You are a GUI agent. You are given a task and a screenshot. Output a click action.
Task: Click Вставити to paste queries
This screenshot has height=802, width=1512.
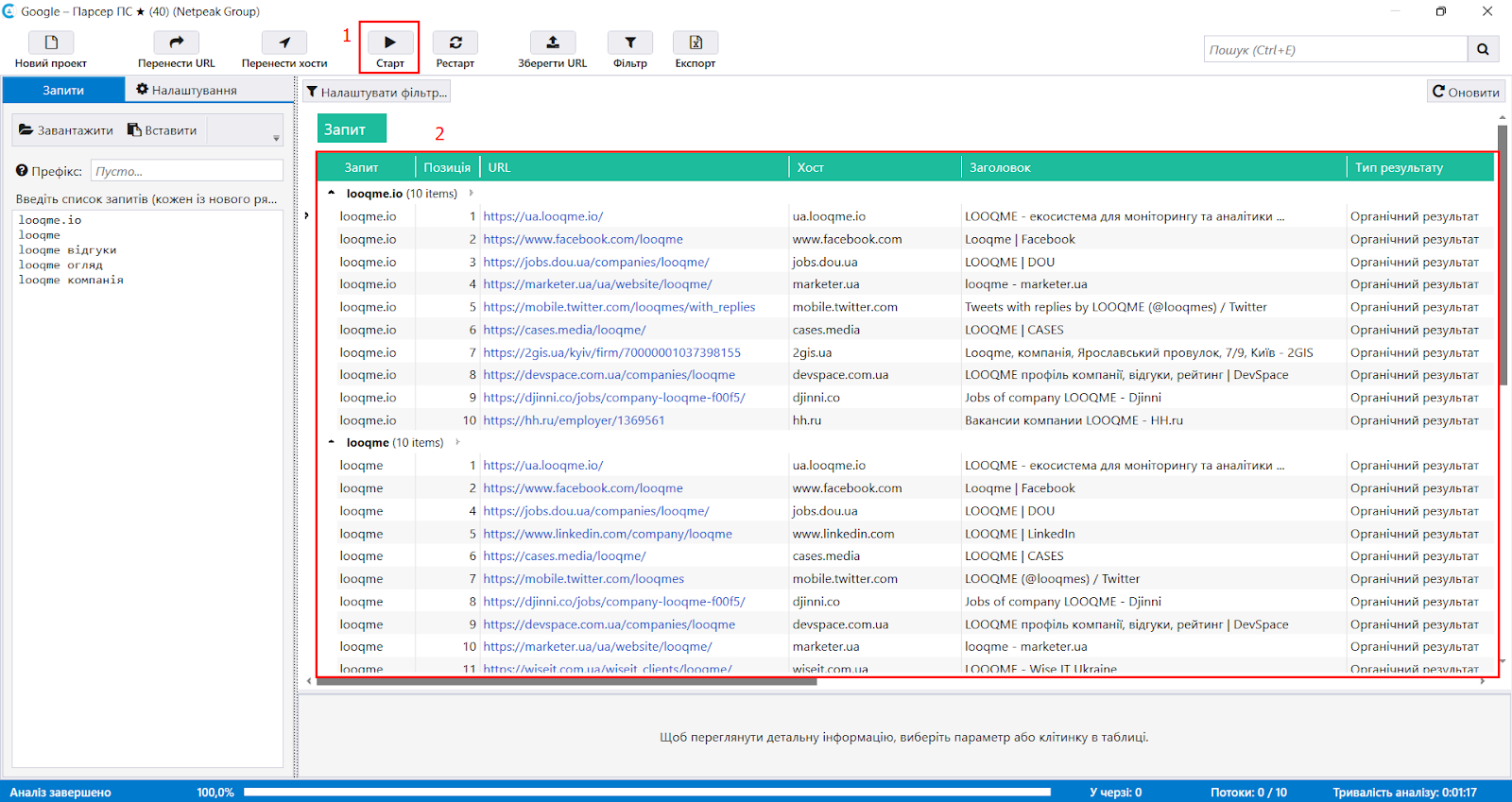pos(163,130)
